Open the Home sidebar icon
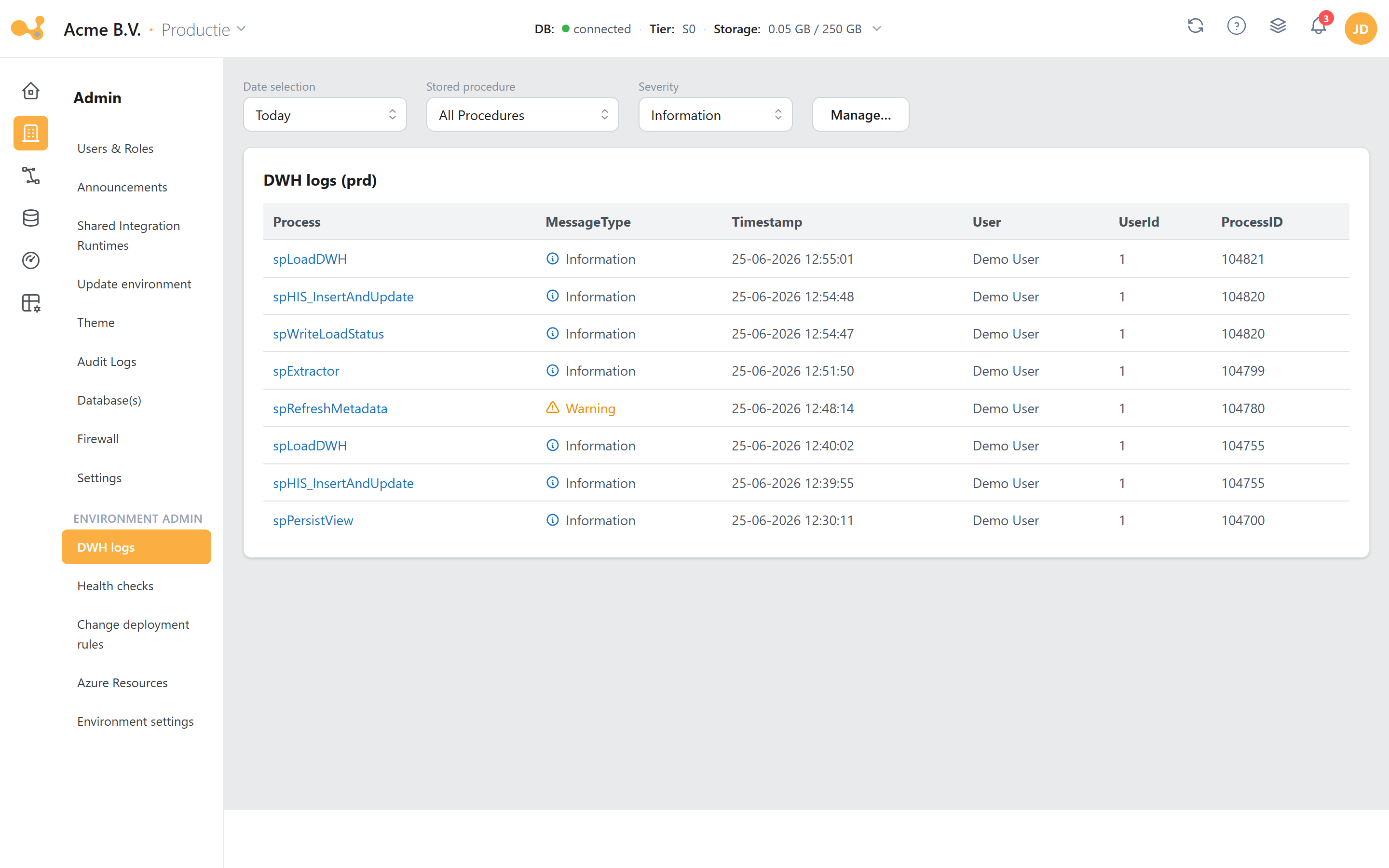The height and width of the screenshot is (868, 1389). tap(30, 91)
